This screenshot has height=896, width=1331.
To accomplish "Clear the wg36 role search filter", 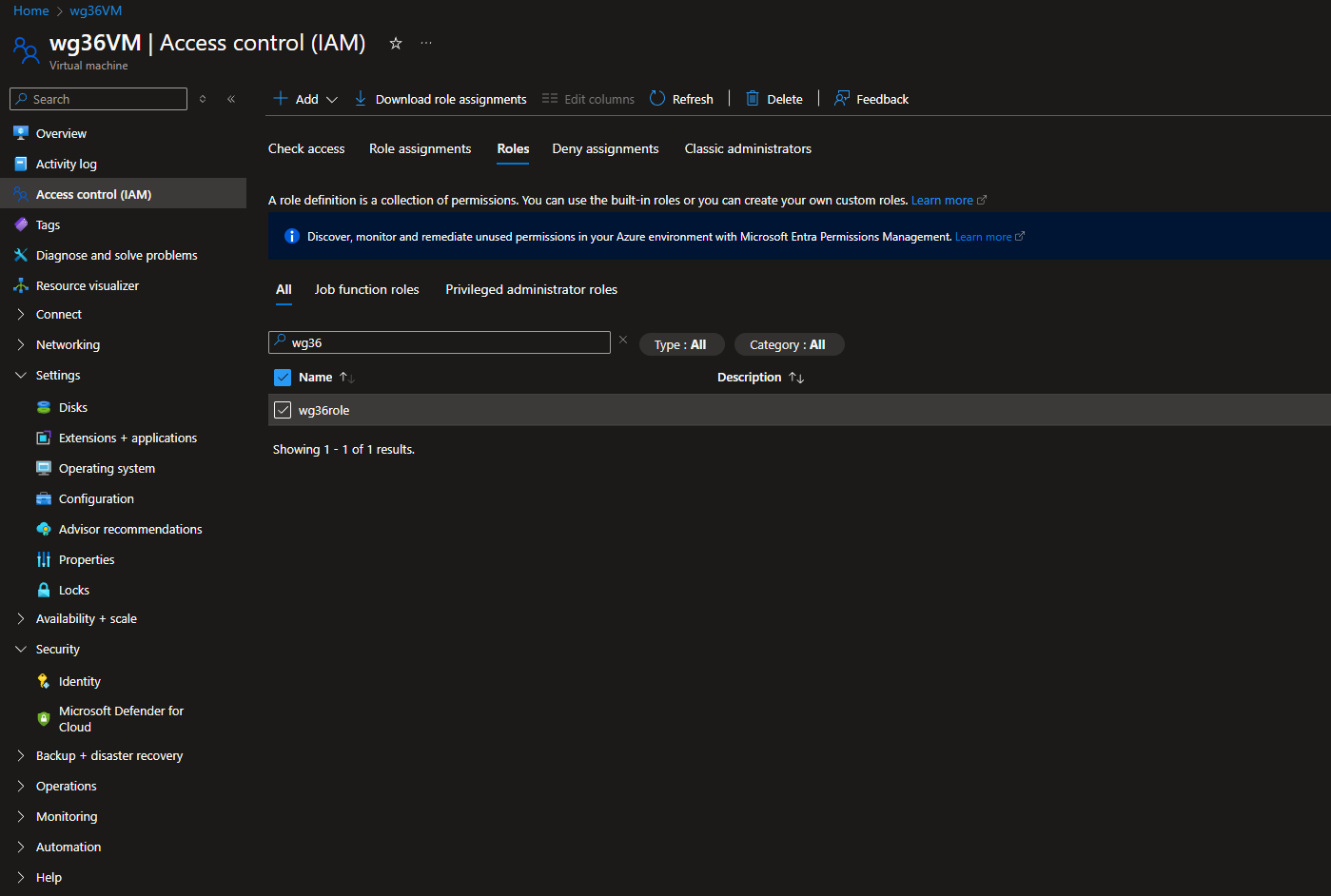I will [623, 341].
